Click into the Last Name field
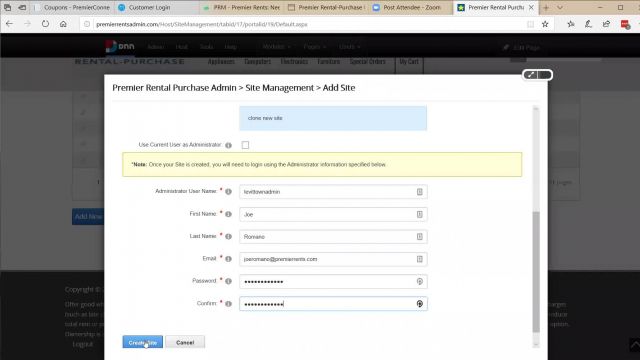Viewport: 640px width, 360px height. click(333, 237)
